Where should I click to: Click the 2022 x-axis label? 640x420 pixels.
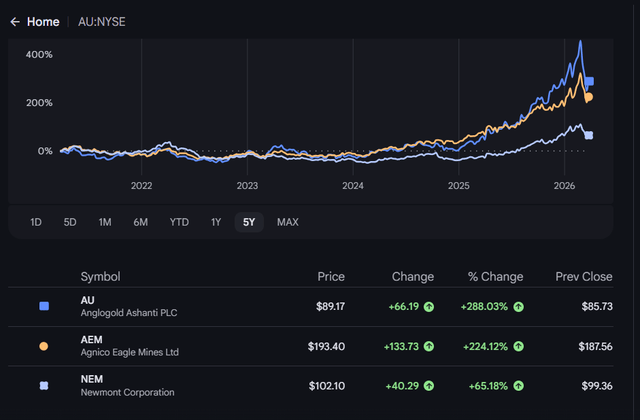tap(142, 186)
